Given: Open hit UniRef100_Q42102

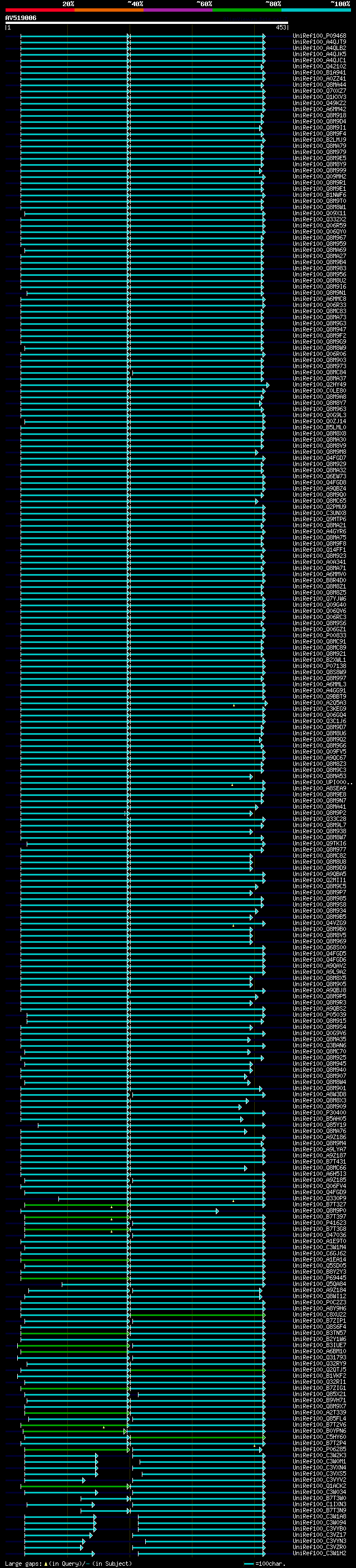Looking at the screenshot, I should coord(319,66).
